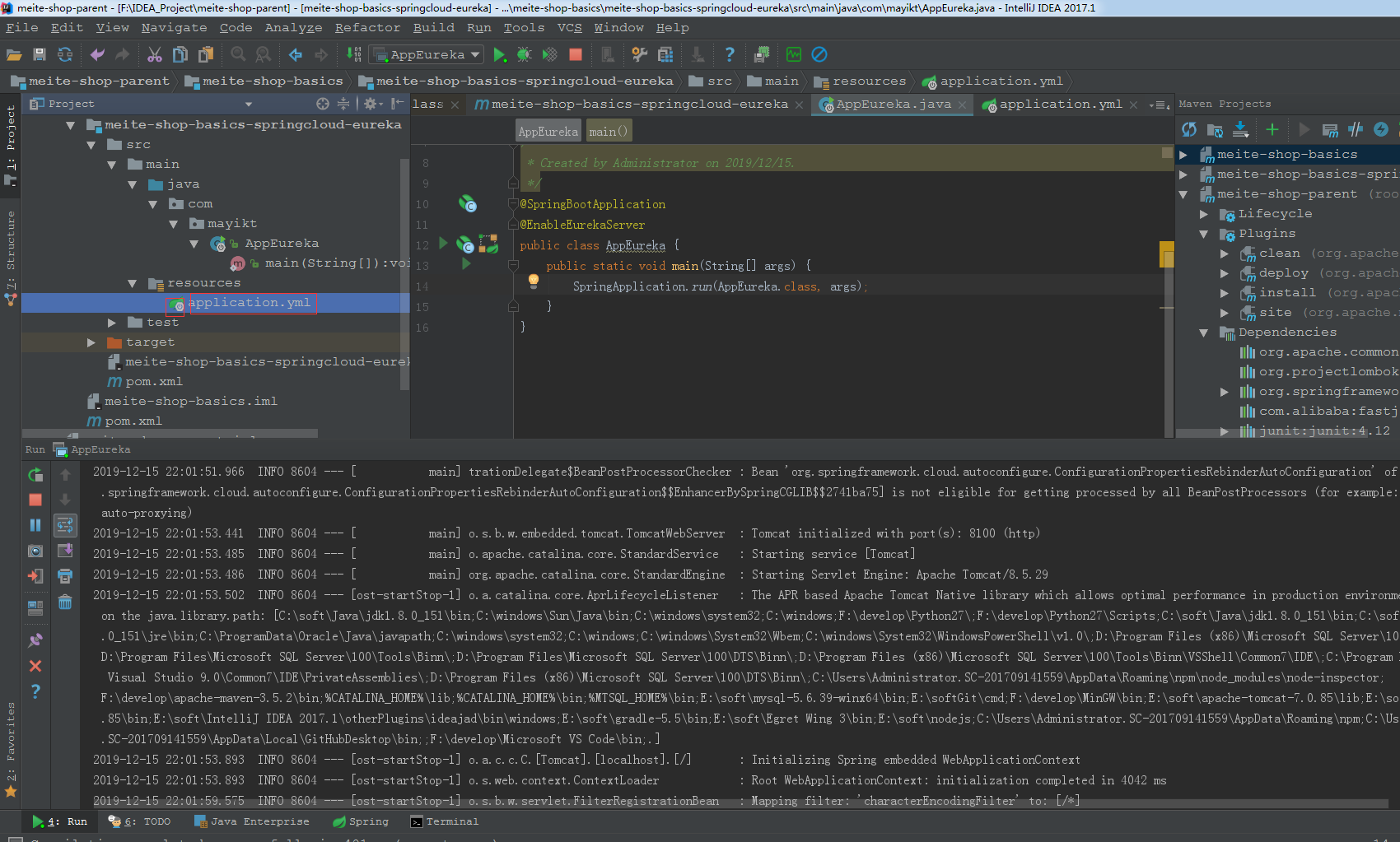Reimport all Maven projects
The image size is (1400, 842).
(1188, 129)
